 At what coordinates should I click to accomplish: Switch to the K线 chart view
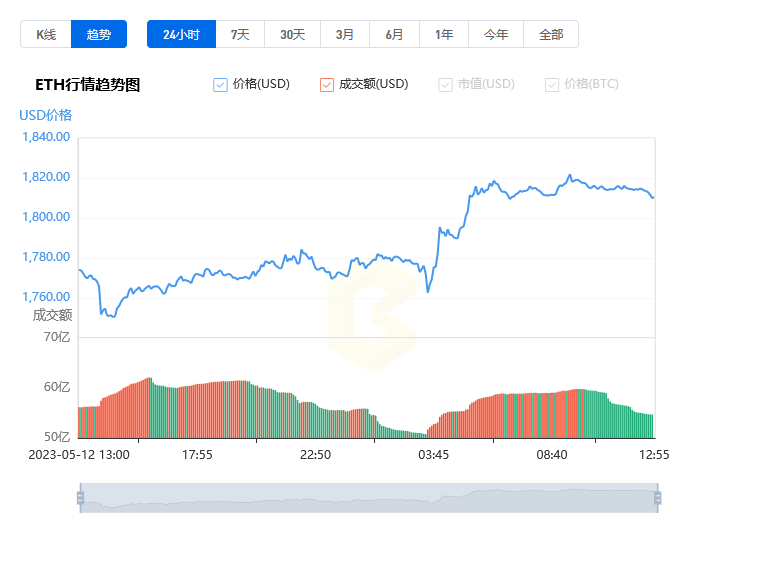[x=46, y=34]
